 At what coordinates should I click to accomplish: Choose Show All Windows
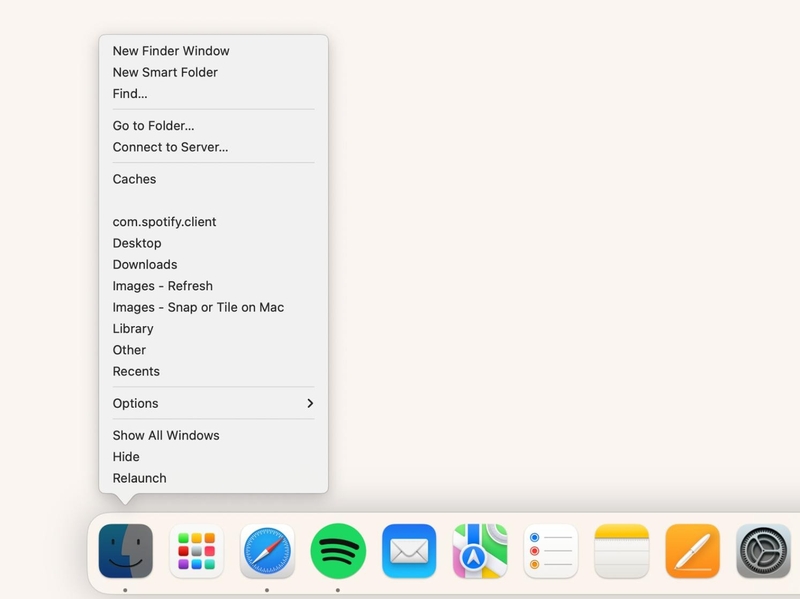[x=213, y=436]
